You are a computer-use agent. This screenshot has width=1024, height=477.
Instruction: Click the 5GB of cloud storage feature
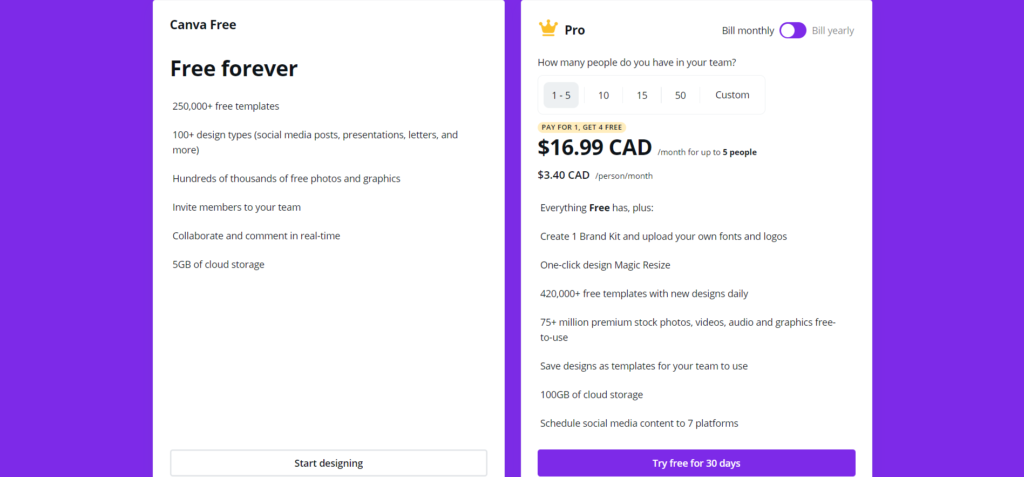click(218, 265)
